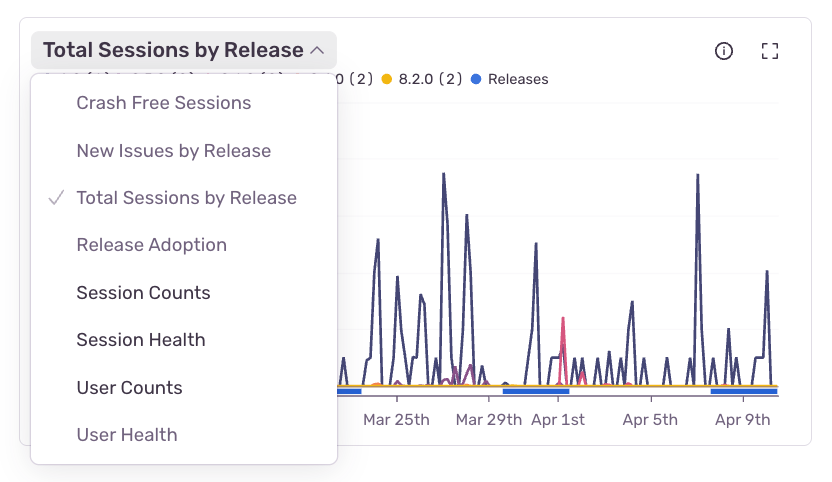Select Release Adoption from the list
The height and width of the screenshot is (482, 832).
(151, 245)
